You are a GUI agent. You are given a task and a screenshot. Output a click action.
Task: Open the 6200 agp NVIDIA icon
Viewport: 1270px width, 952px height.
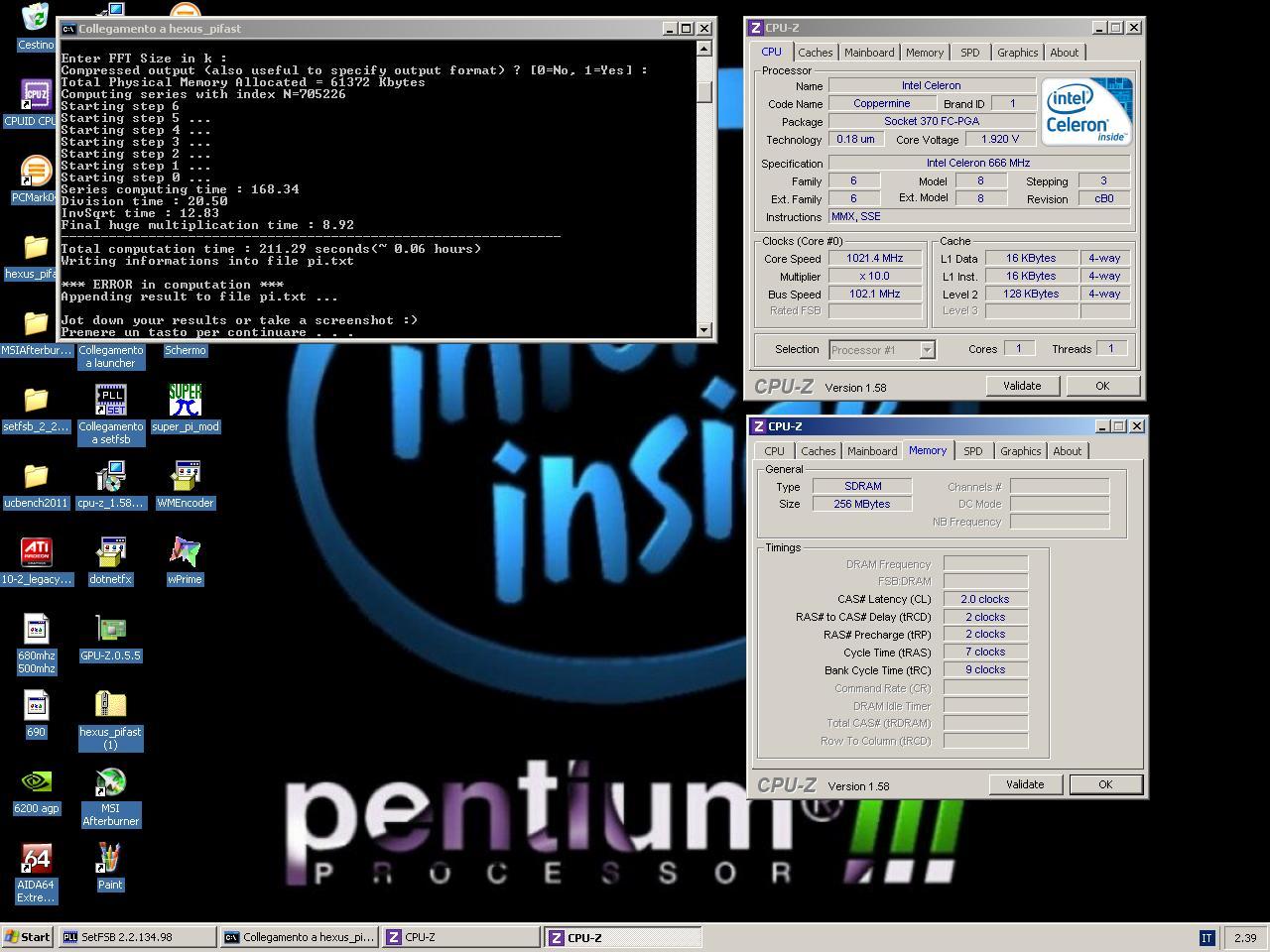click(x=36, y=783)
